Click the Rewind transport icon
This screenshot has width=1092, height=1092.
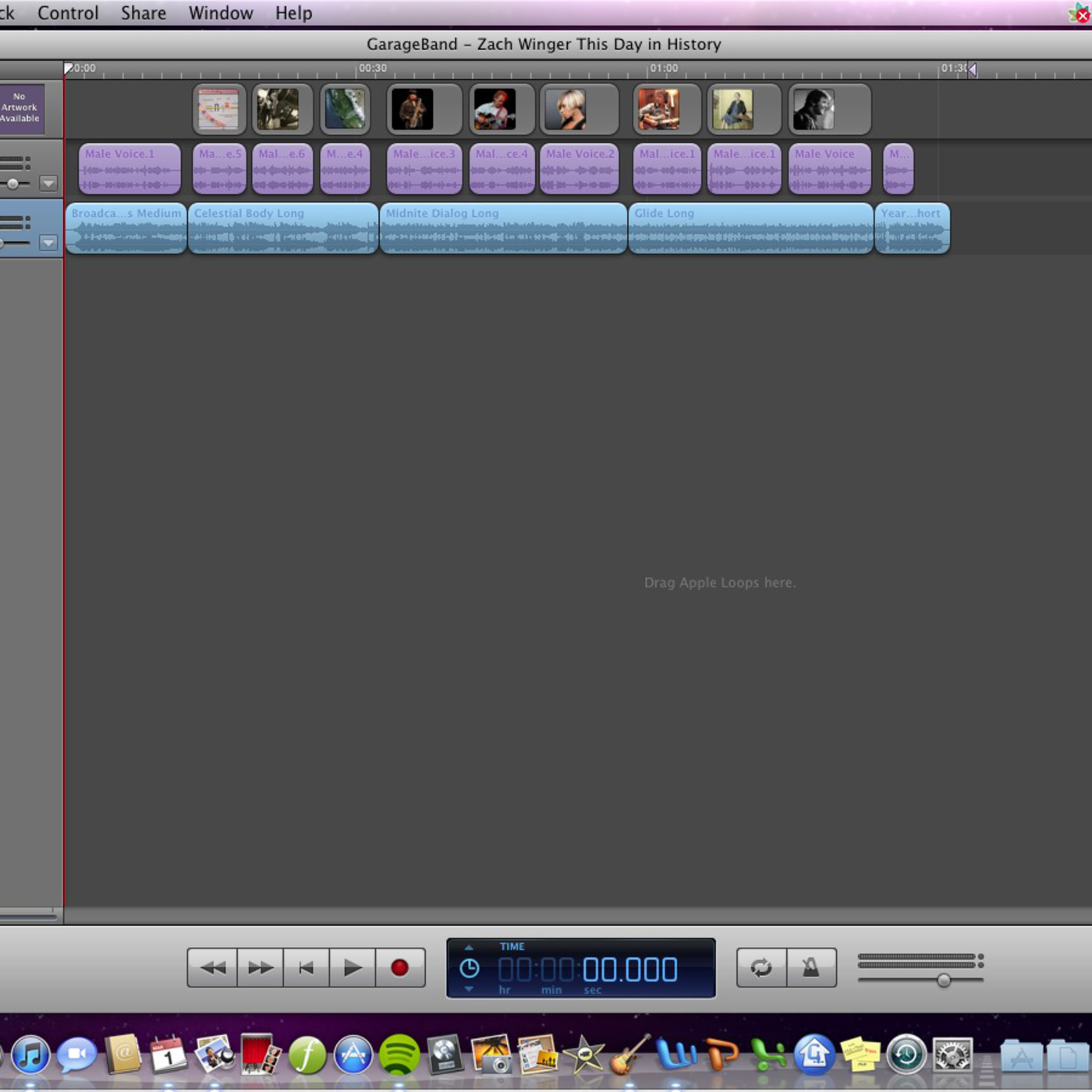pyautogui.click(x=211, y=968)
